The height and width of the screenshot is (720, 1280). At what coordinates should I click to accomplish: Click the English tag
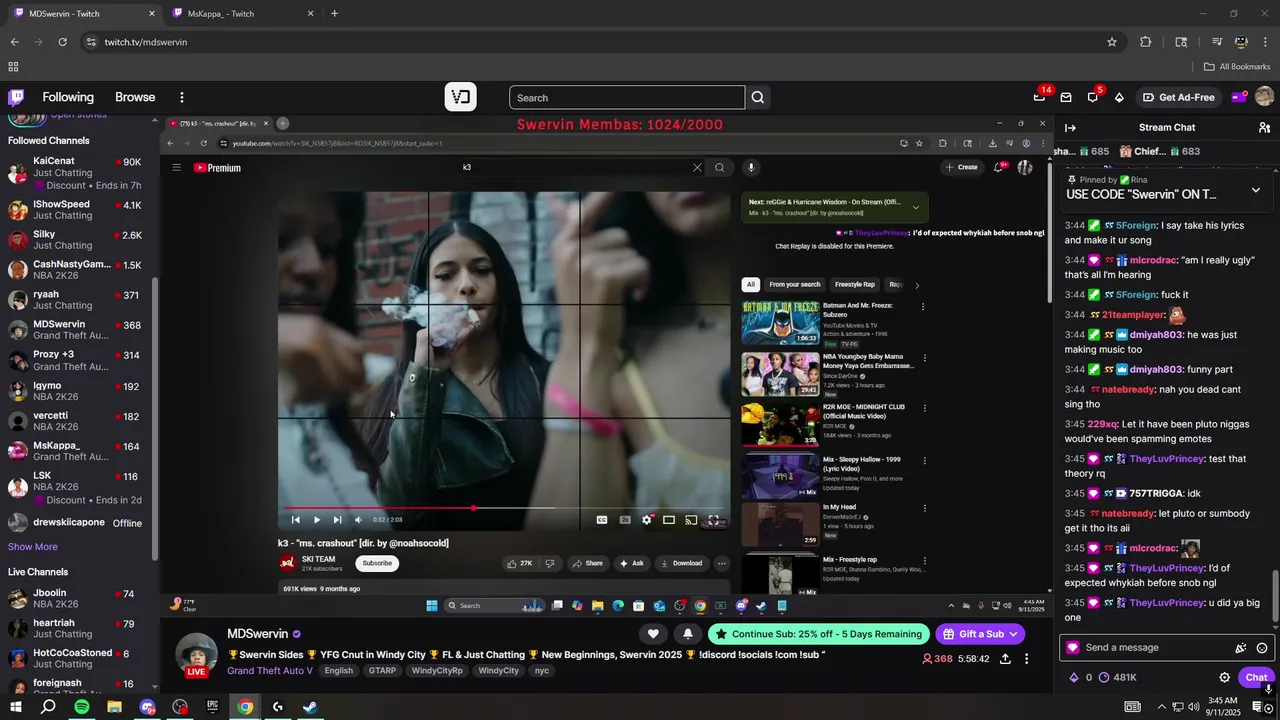pyautogui.click(x=338, y=671)
